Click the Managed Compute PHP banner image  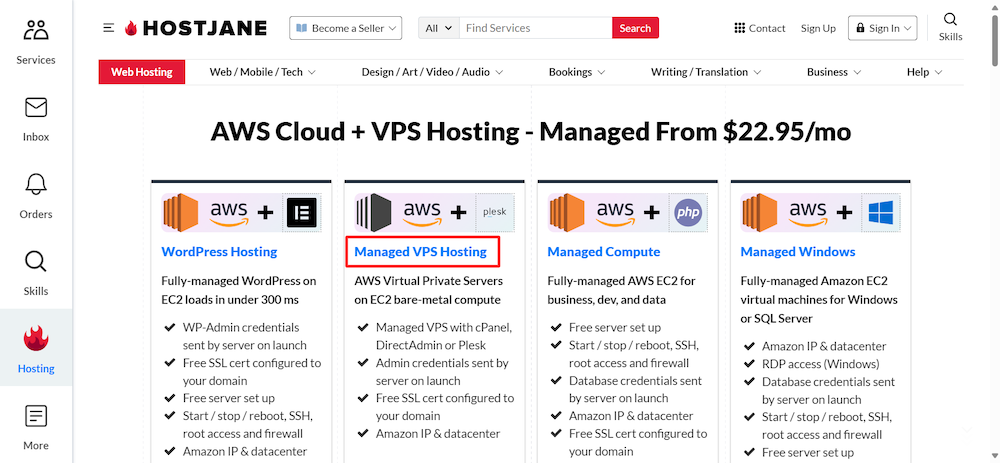click(628, 212)
